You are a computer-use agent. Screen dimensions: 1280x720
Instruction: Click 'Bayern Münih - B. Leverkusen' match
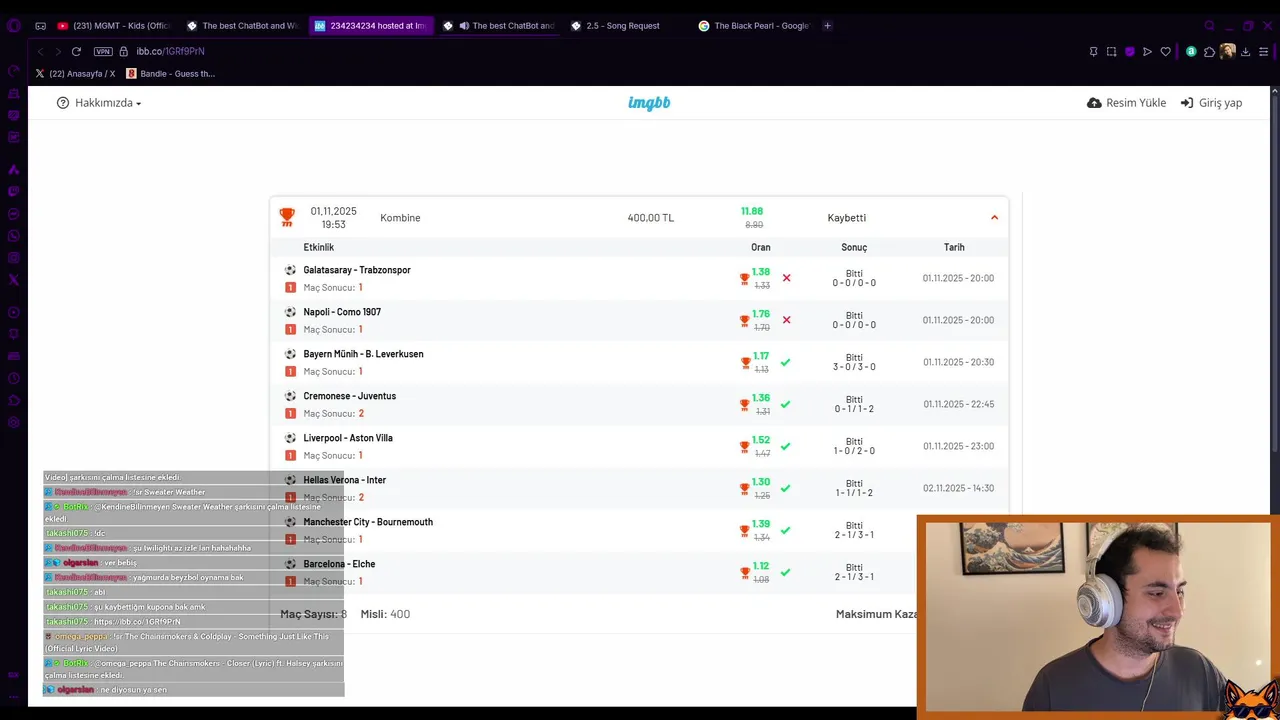coord(363,354)
